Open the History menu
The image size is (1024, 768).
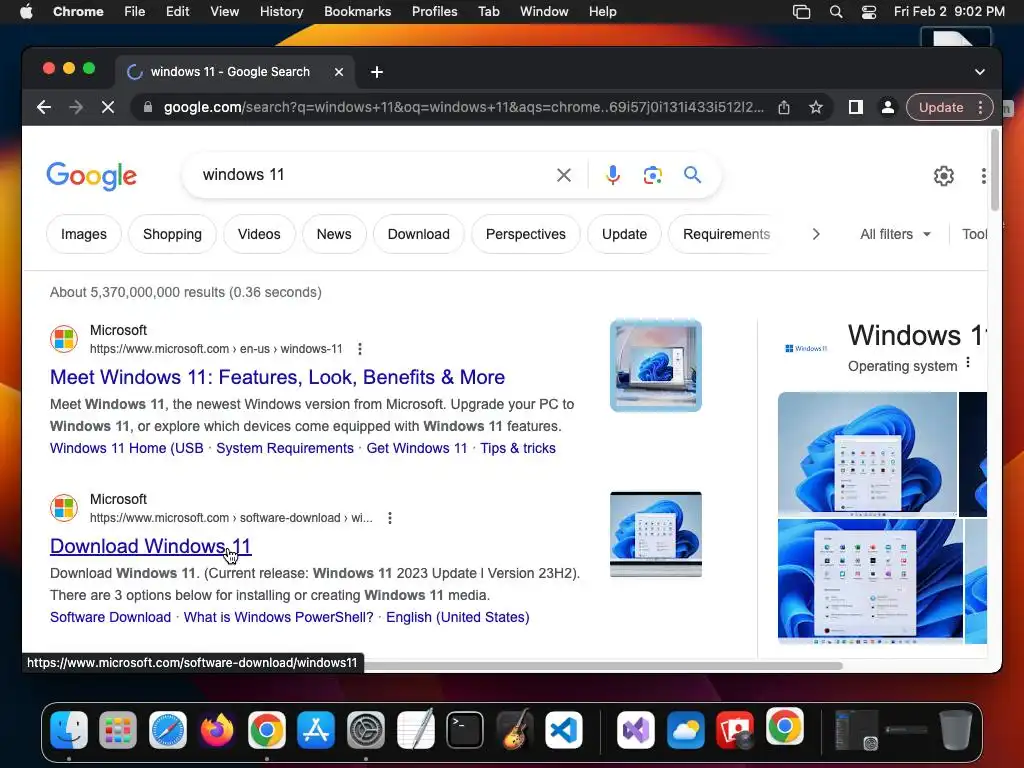coord(281,12)
